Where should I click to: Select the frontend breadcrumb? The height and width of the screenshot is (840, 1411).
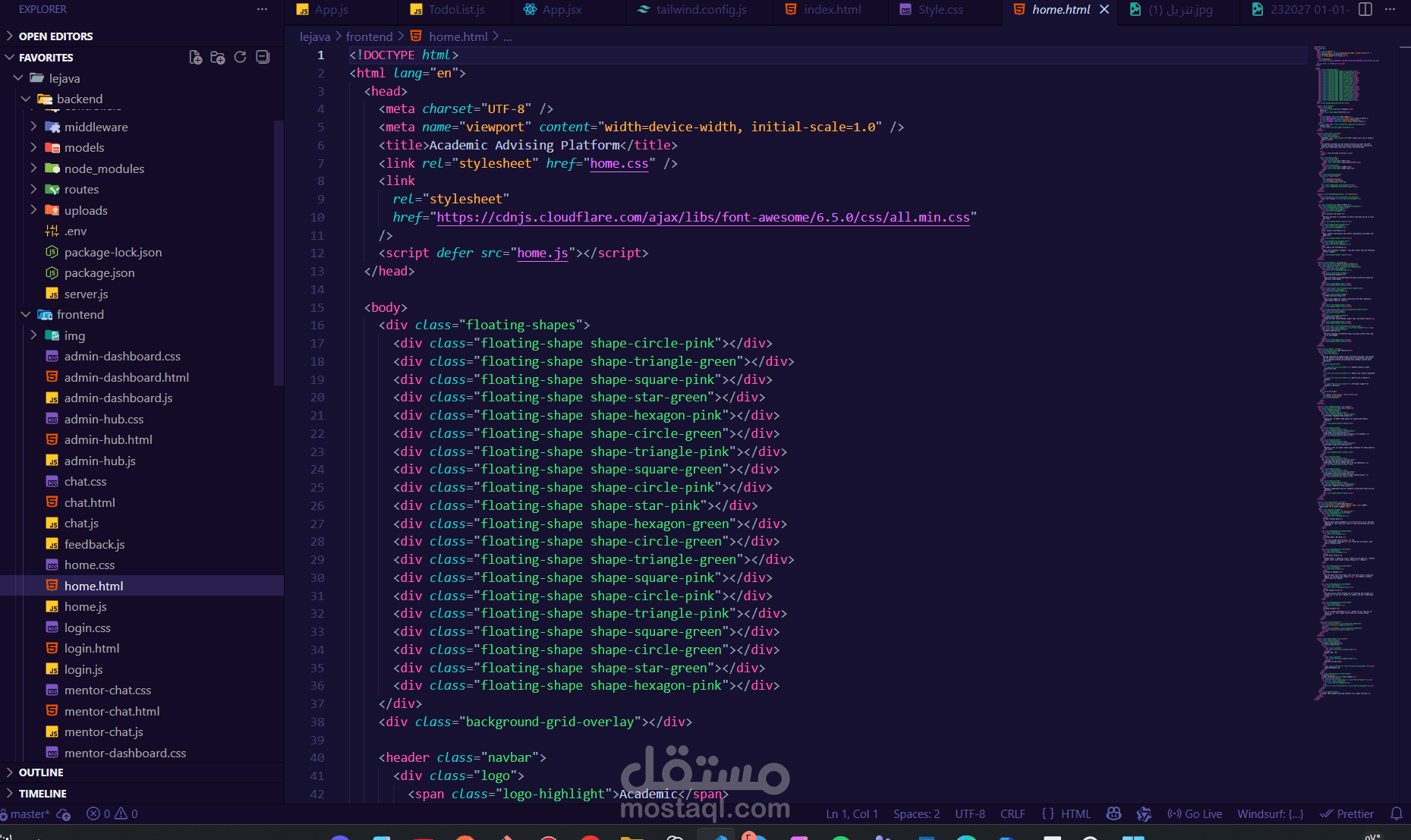click(x=370, y=36)
